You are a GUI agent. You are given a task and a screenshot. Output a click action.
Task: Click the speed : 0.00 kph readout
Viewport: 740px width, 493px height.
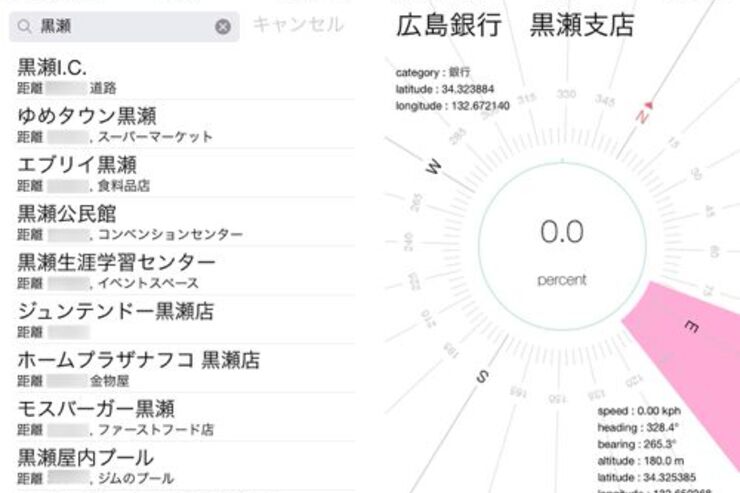(639, 411)
